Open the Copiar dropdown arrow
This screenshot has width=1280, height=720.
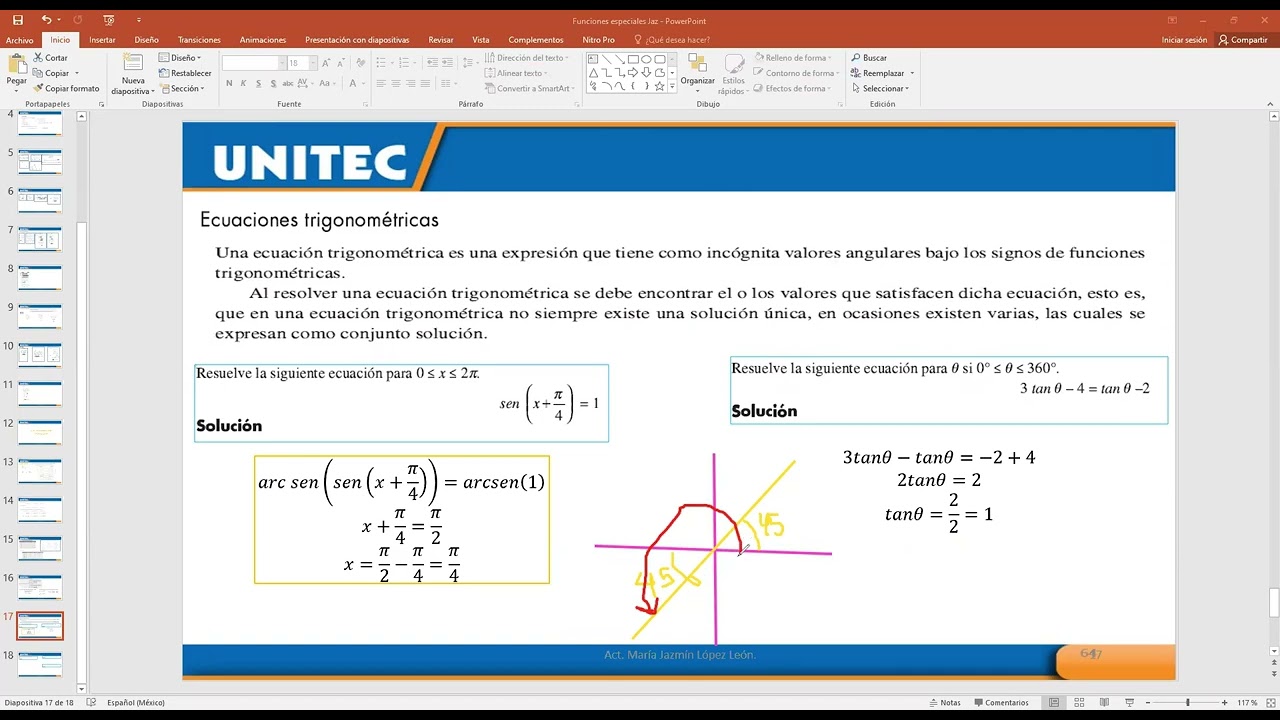77,73
